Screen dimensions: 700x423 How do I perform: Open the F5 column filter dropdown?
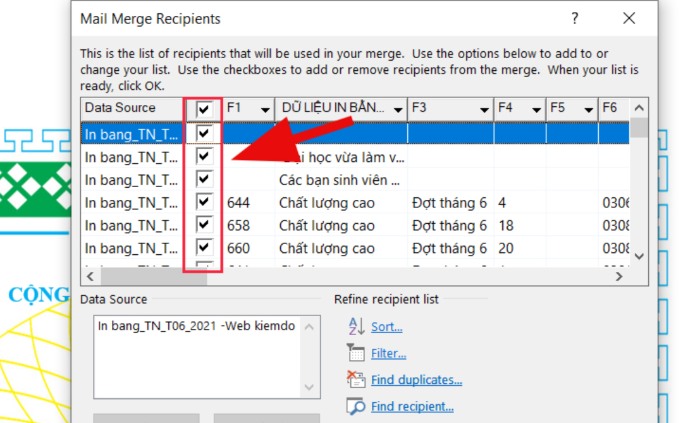[x=586, y=109]
